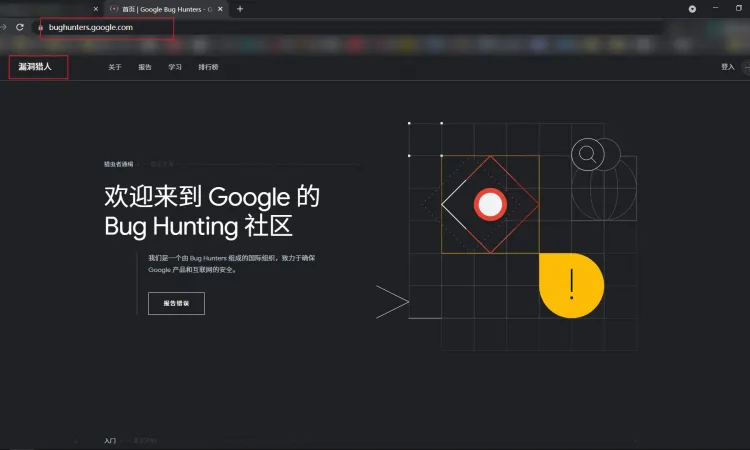750x450 pixels.
Task: Click the outlined button below the intro paragraph
Action: (176, 303)
